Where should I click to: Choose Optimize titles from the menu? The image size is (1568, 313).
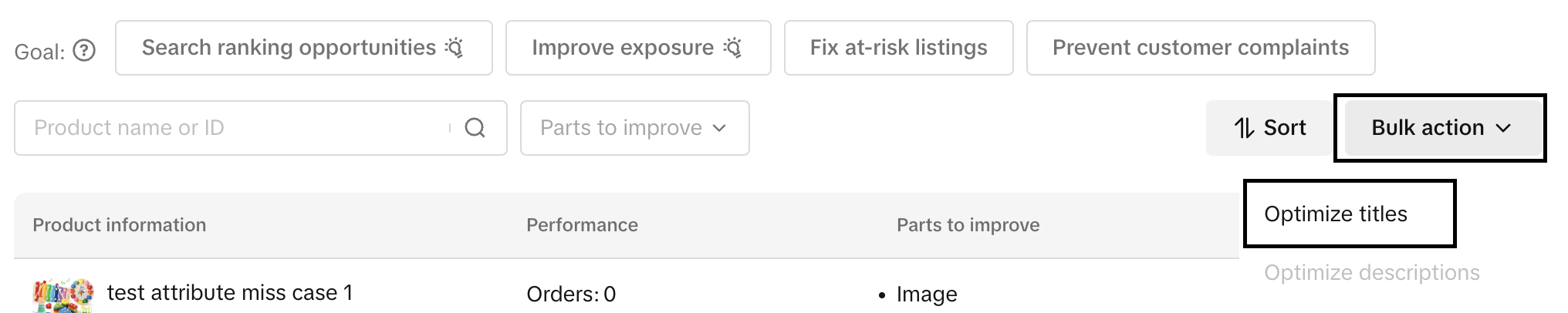(1336, 214)
